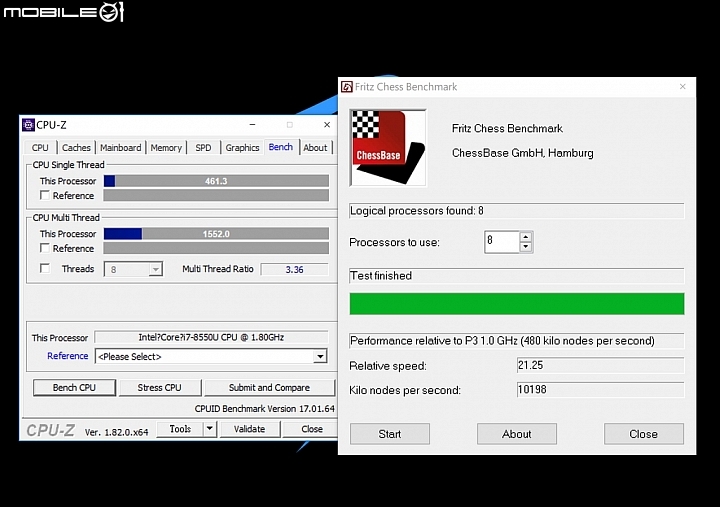Click the Bench CPU button
The height and width of the screenshot is (507, 720).
point(74,388)
